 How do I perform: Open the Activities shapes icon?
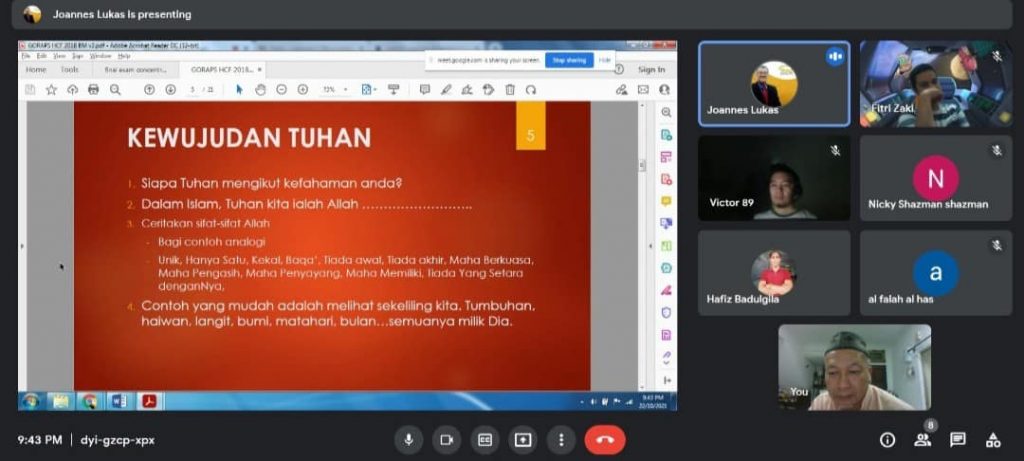click(993, 440)
